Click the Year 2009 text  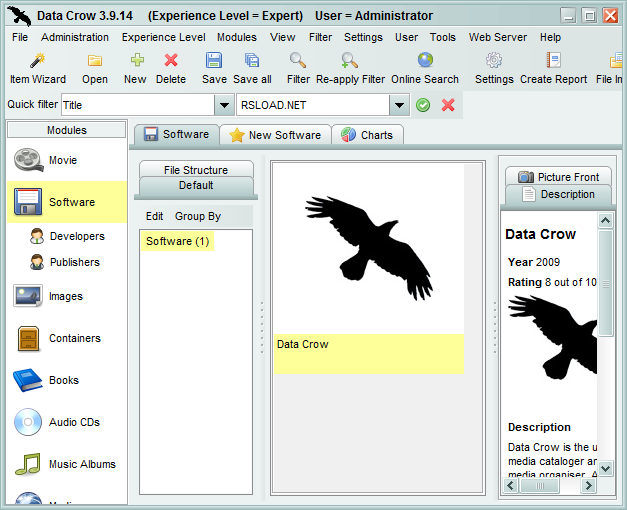(x=534, y=262)
